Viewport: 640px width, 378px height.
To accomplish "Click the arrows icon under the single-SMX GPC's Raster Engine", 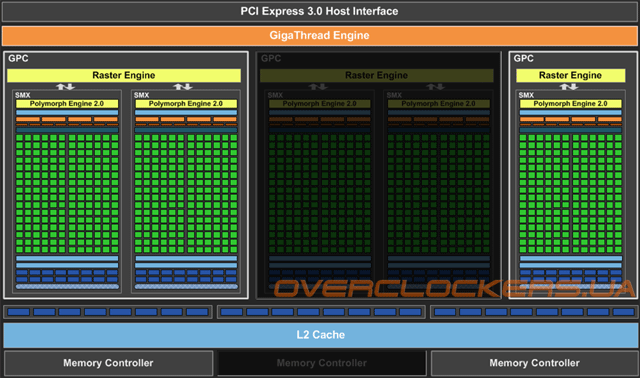I will click(x=569, y=87).
